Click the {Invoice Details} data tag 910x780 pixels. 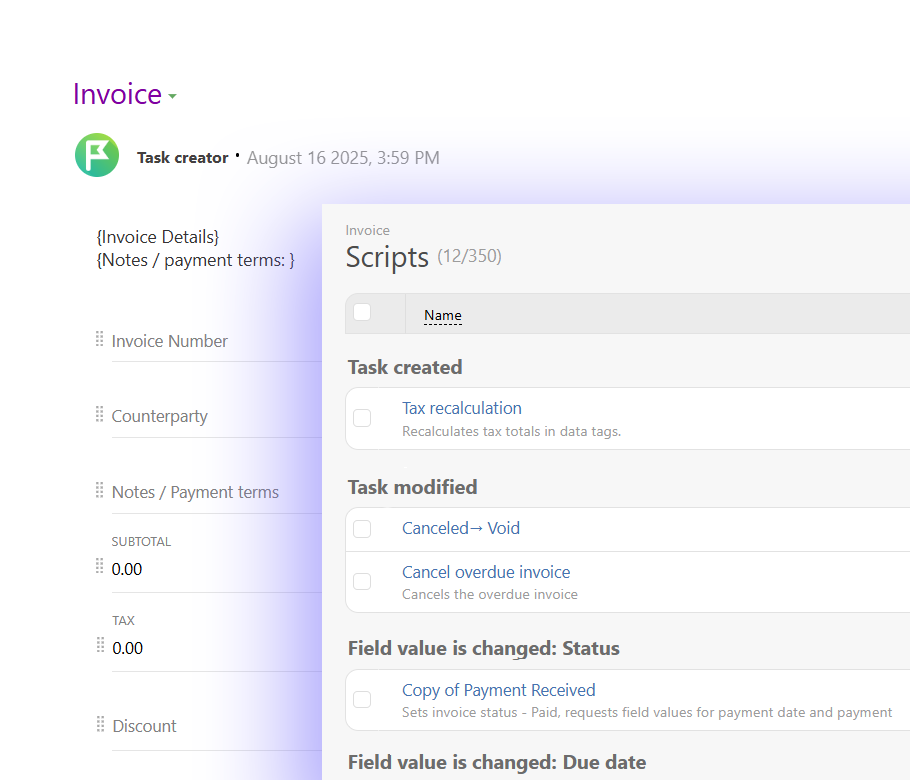point(157,237)
